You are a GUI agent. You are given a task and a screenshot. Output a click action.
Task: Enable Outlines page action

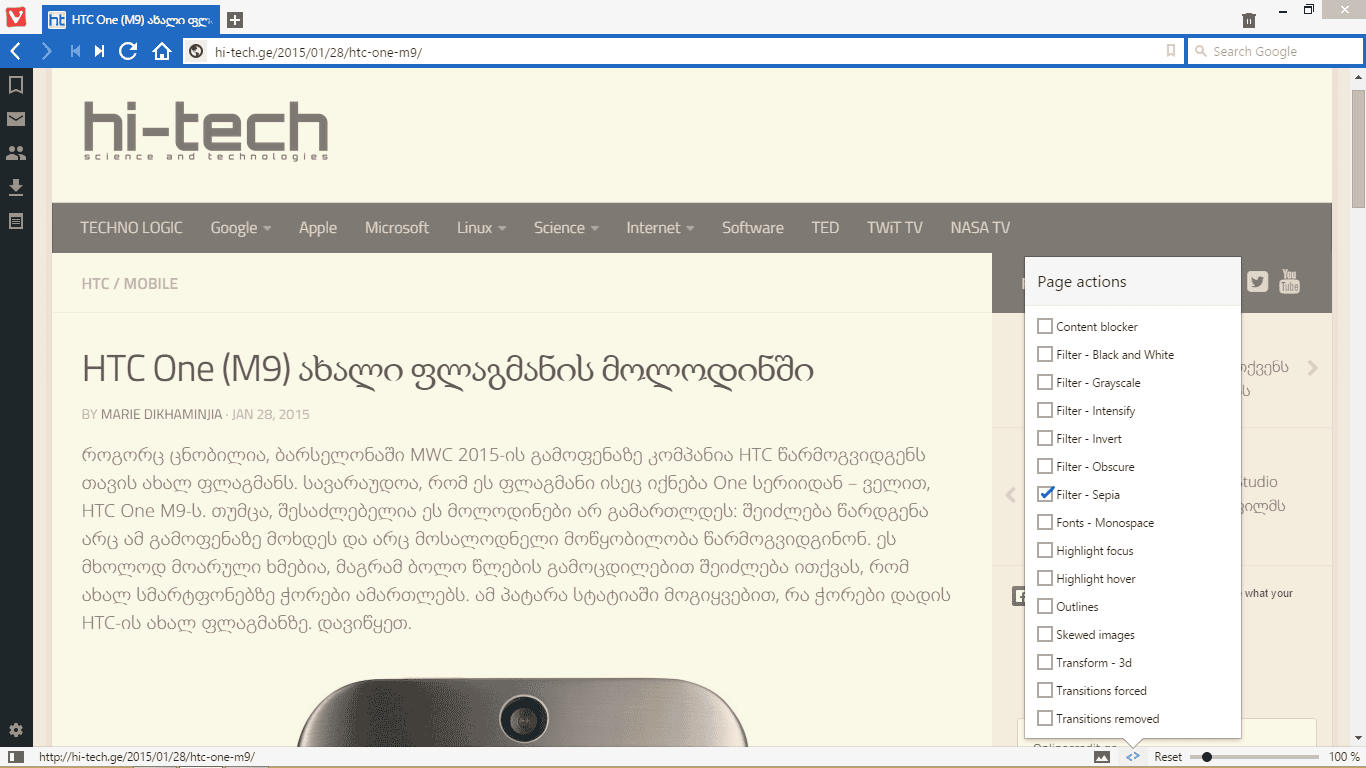pyautogui.click(x=1045, y=606)
